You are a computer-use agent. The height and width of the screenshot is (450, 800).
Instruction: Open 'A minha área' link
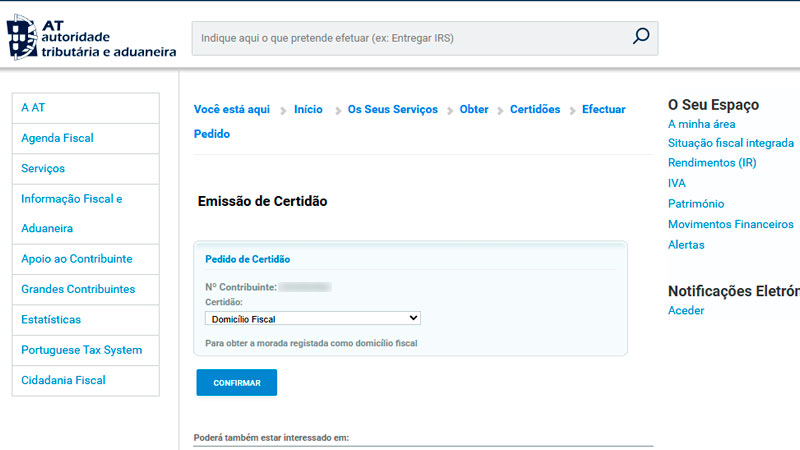tap(702, 124)
